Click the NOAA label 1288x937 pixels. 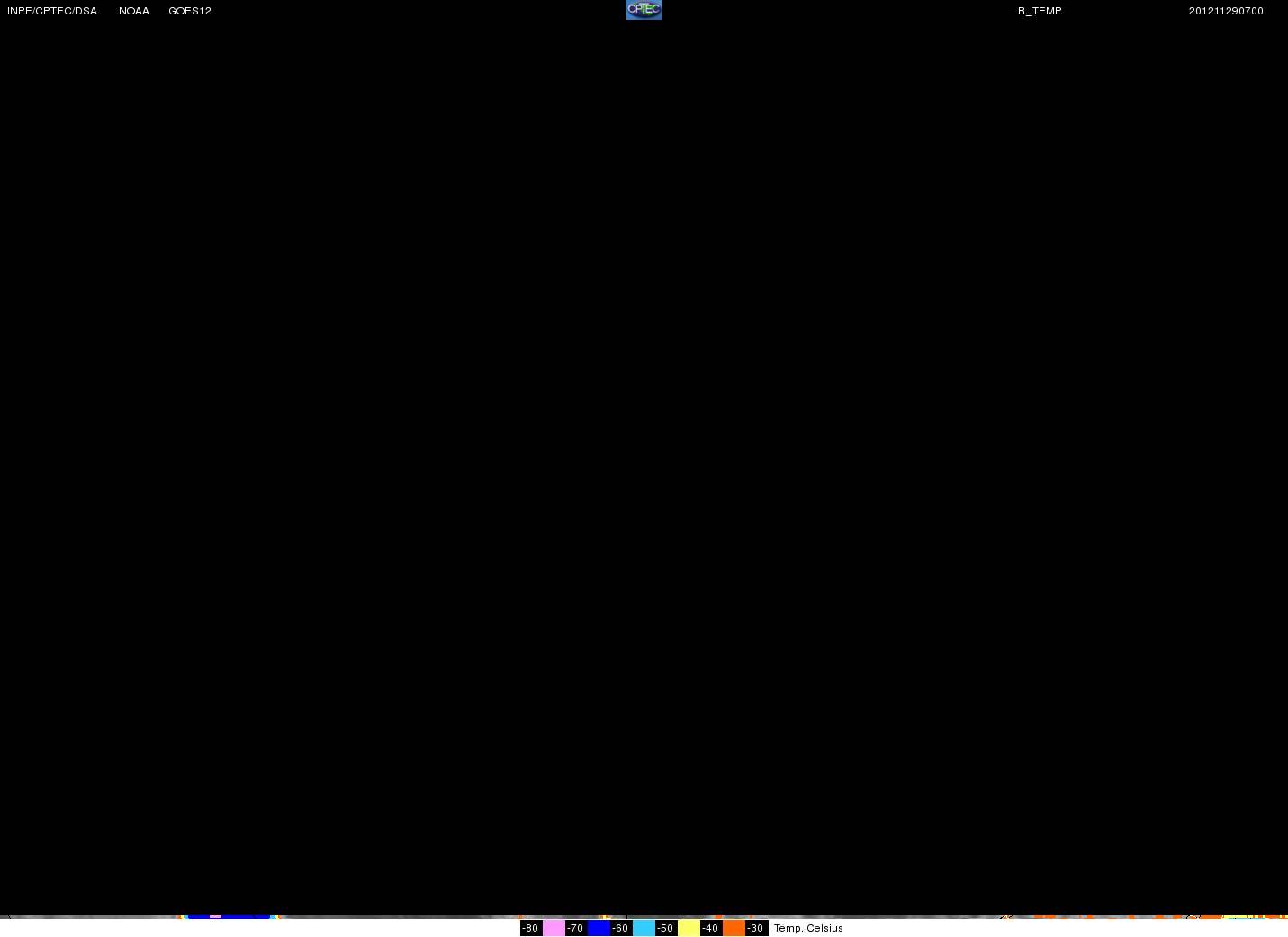click(134, 11)
